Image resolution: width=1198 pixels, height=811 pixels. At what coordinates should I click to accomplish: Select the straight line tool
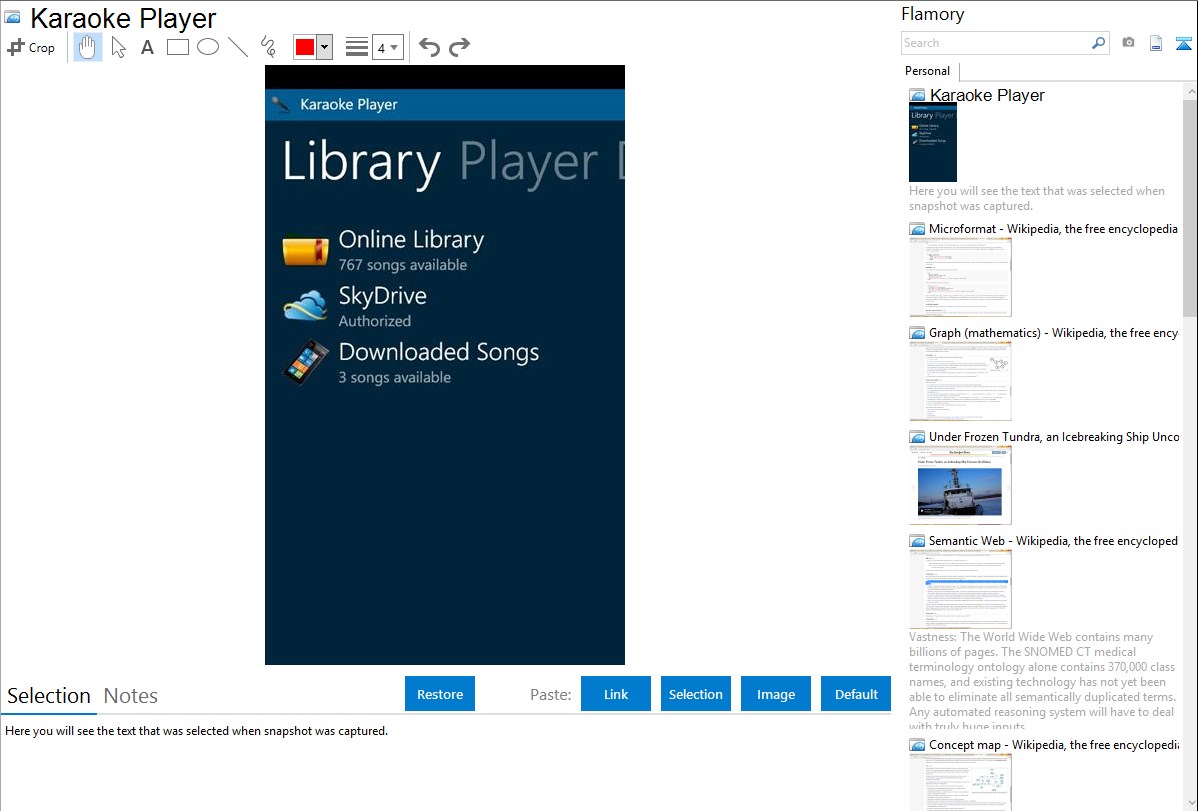(x=238, y=47)
